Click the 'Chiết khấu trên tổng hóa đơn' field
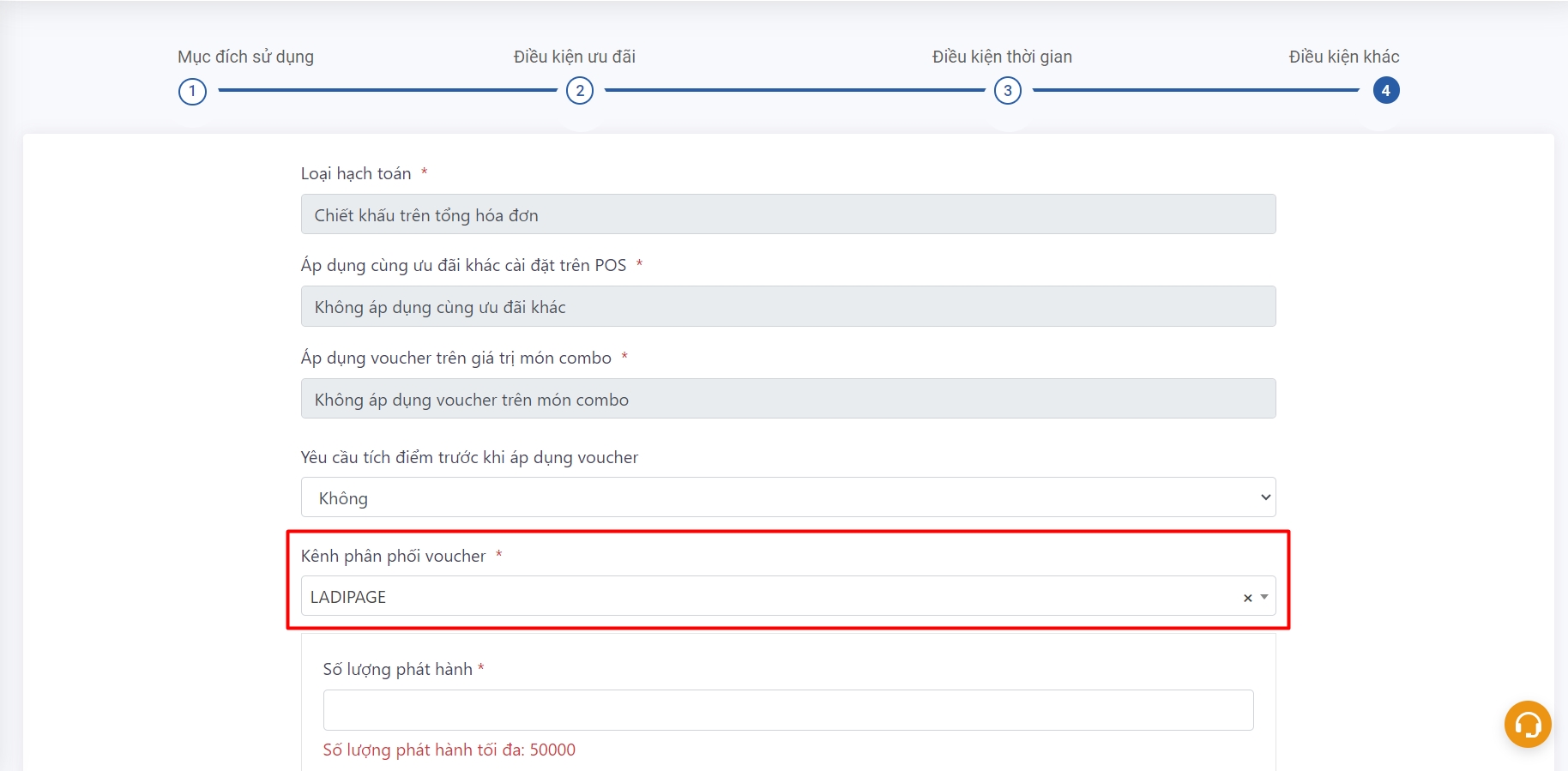 (787, 214)
